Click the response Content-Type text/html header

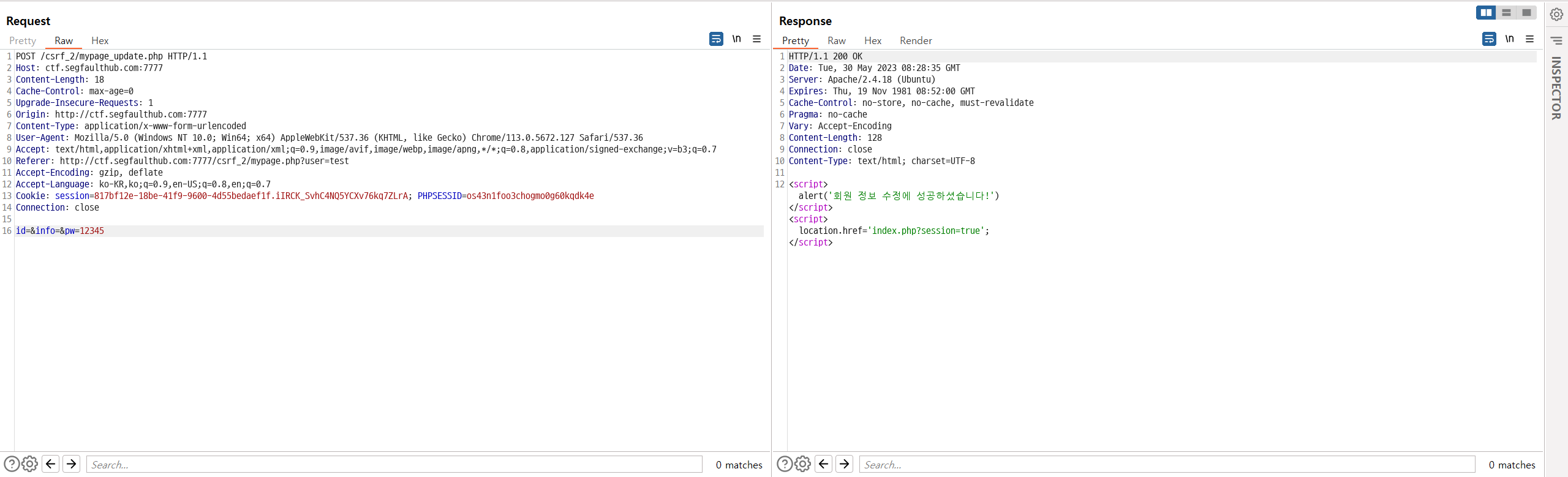point(882,161)
